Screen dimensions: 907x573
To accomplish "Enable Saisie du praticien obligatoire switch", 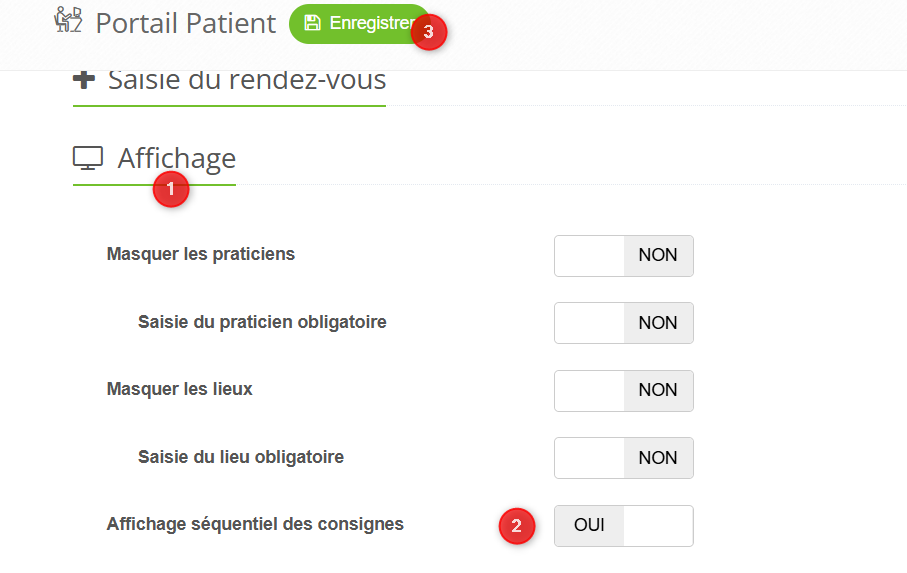I will pyautogui.click(x=623, y=323).
